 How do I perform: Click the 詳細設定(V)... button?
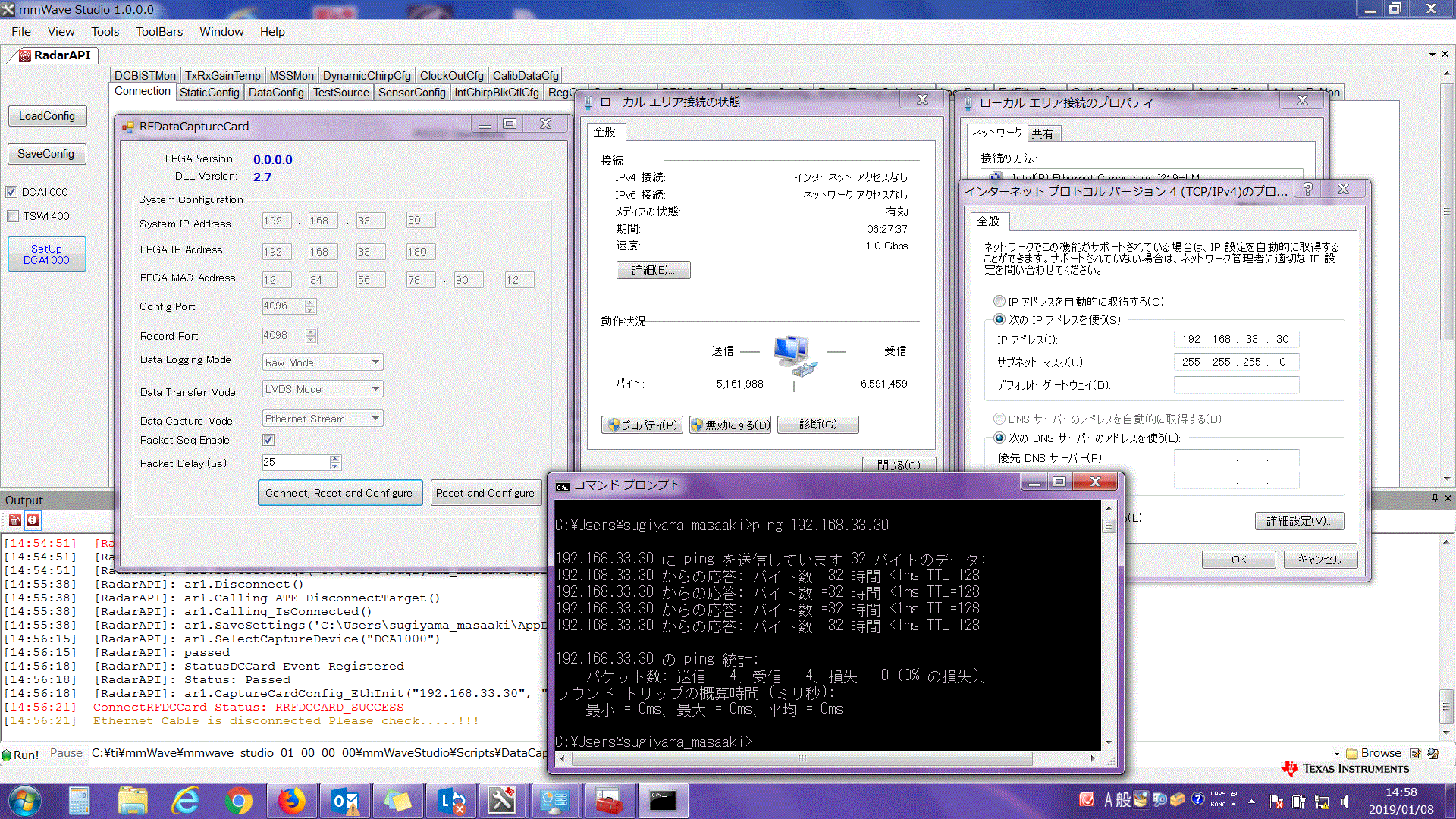(1300, 521)
